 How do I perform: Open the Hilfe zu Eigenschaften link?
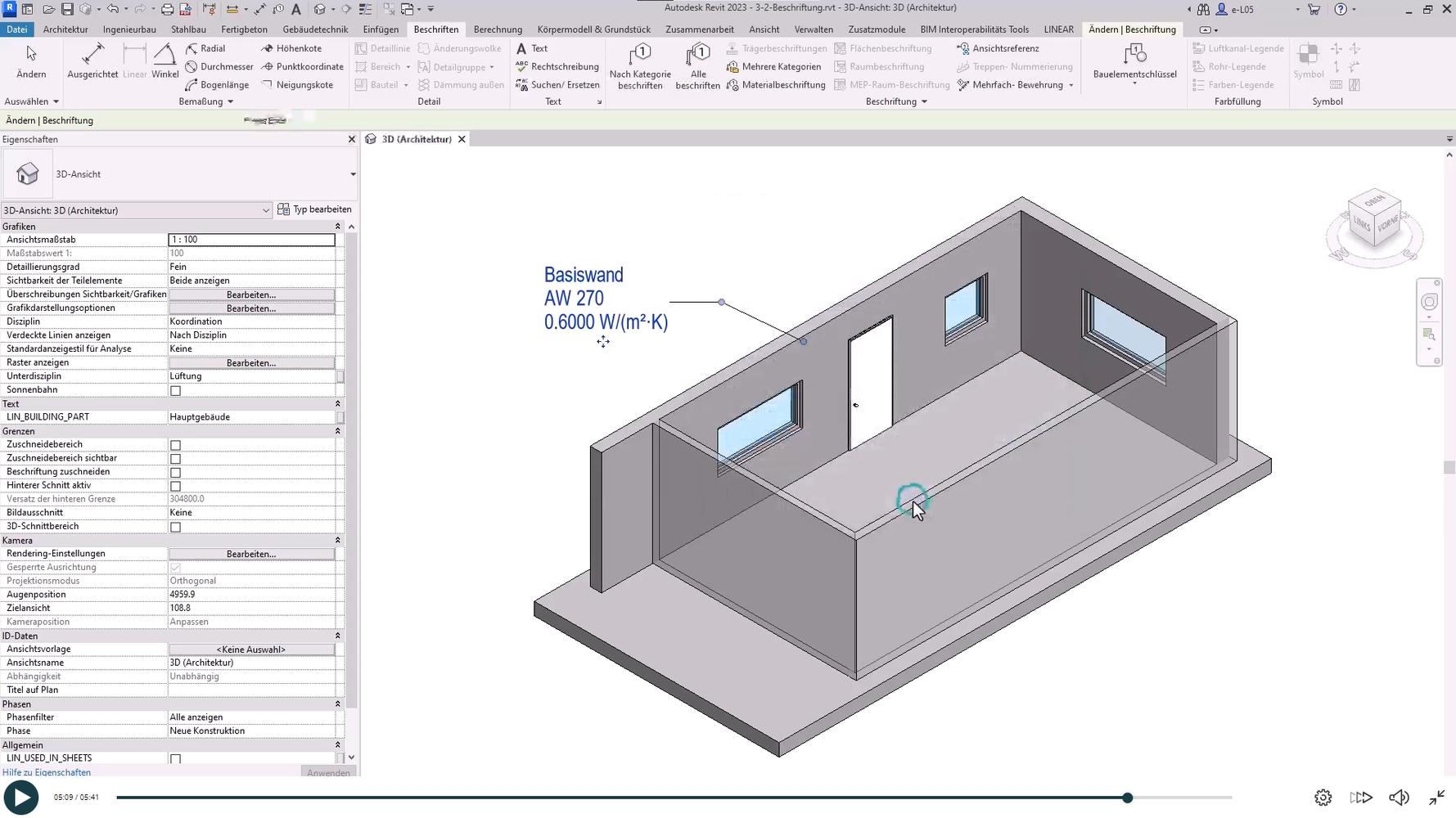tap(47, 772)
